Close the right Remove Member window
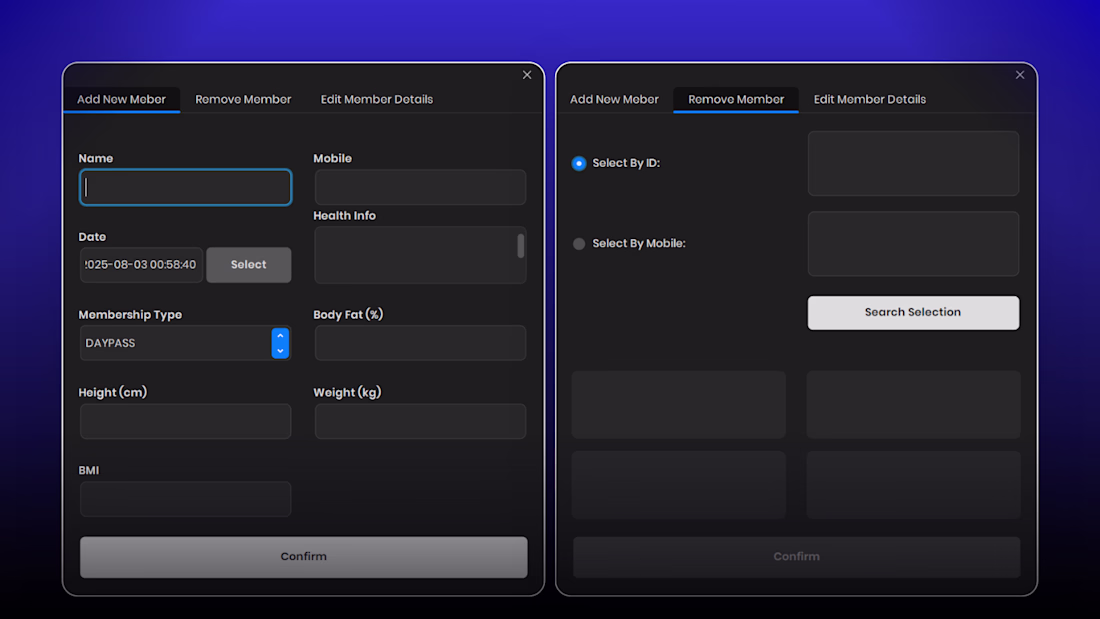 (1020, 75)
